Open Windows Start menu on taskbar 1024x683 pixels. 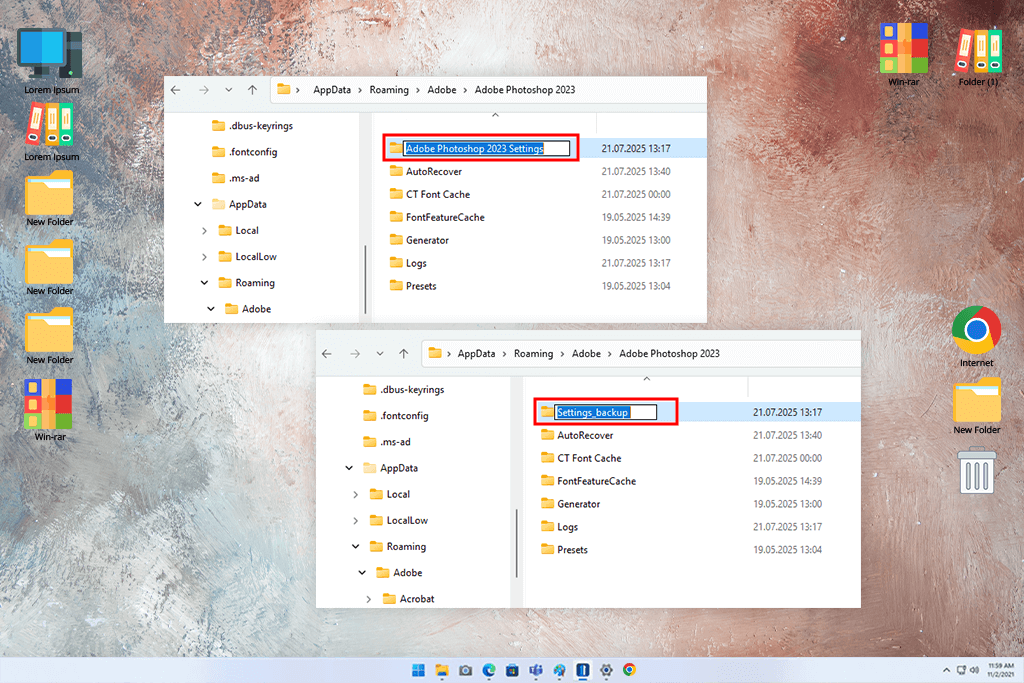click(x=418, y=670)
